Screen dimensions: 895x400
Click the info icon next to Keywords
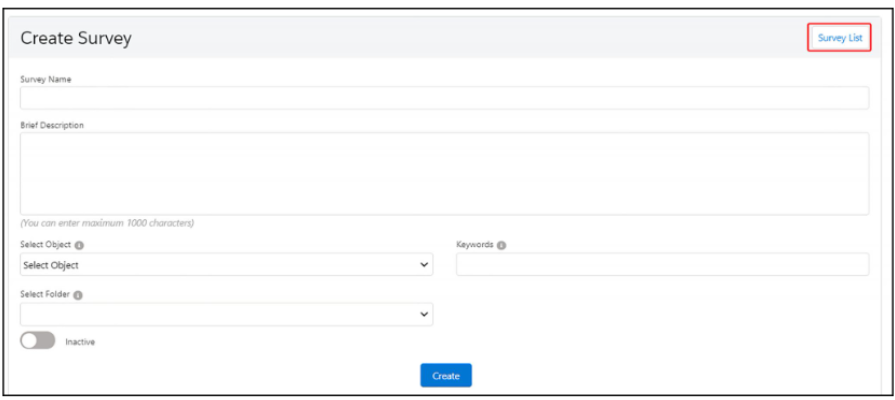[501, 245]
